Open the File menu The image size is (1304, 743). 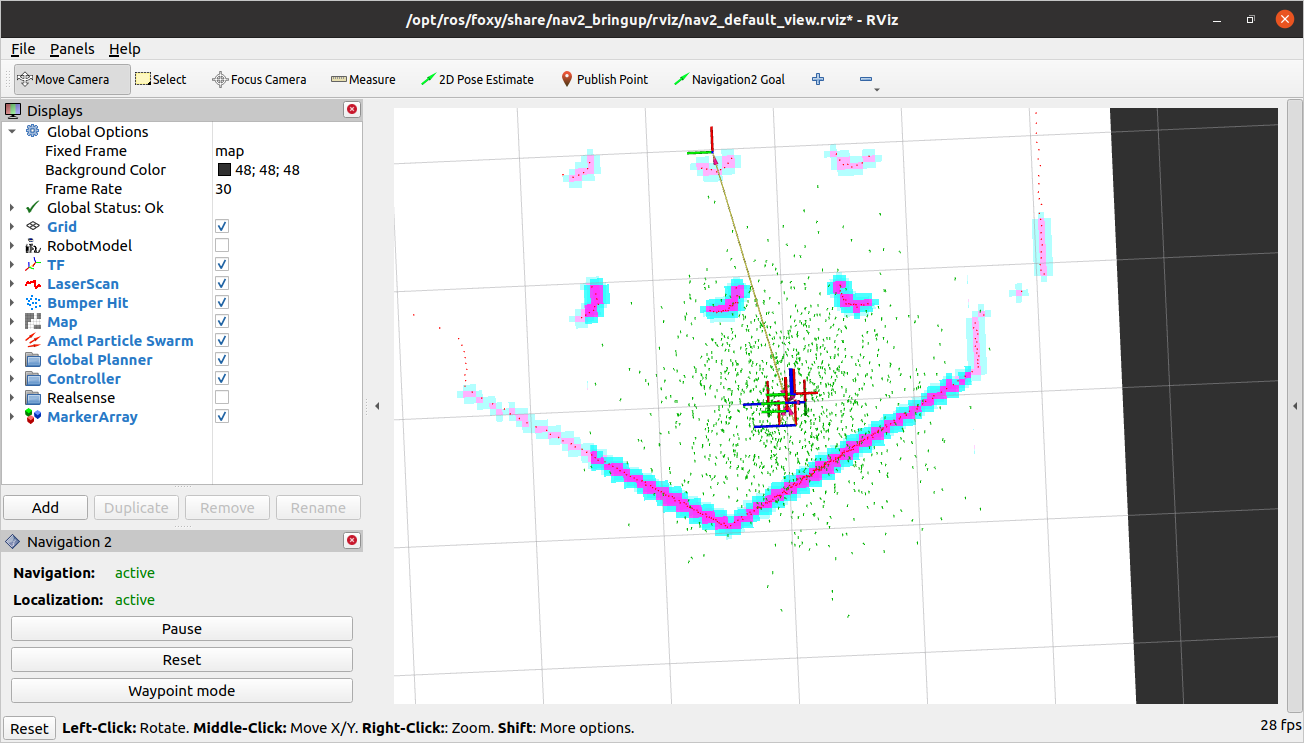23,48
